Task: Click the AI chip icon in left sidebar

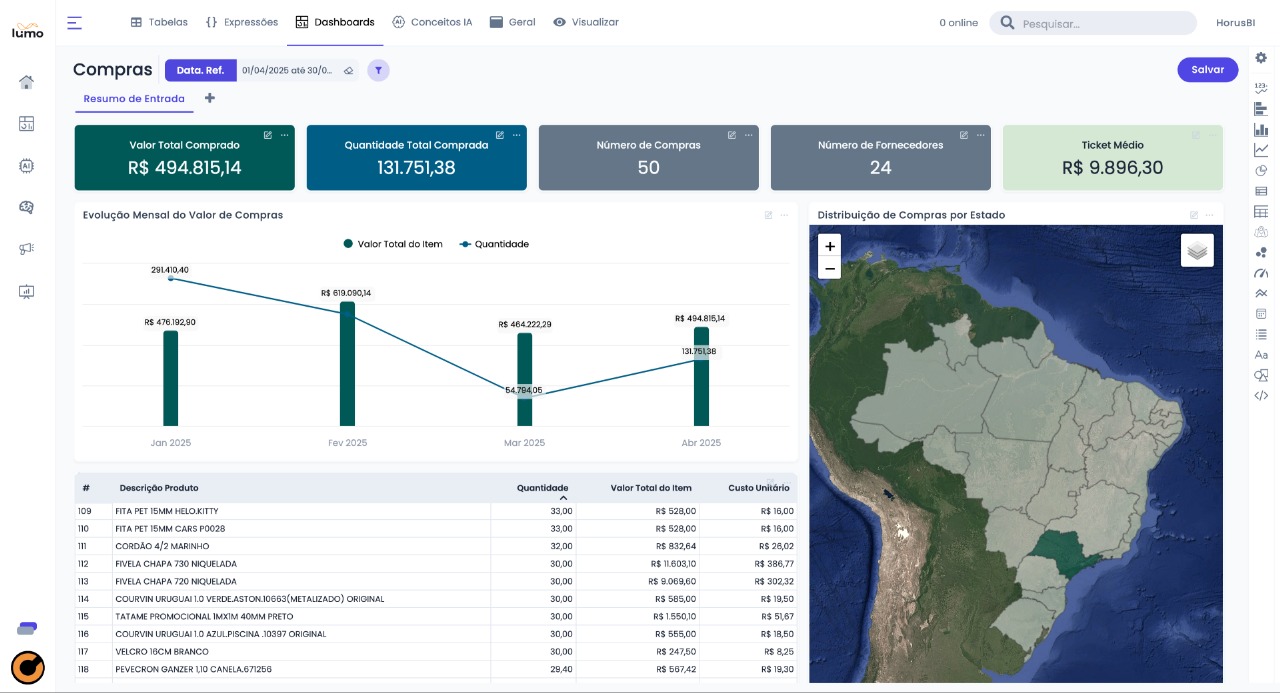Action: point(27,166)
